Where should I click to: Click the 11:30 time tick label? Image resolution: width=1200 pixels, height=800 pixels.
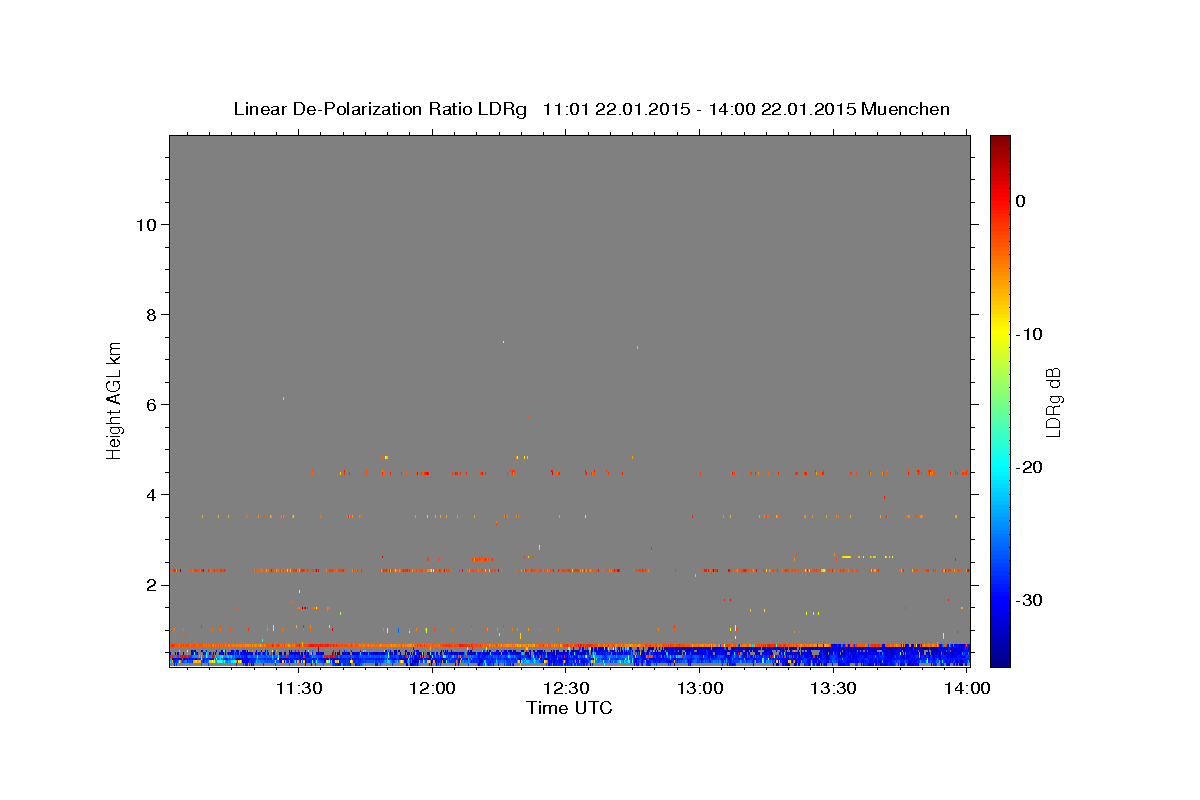(298, 688)
